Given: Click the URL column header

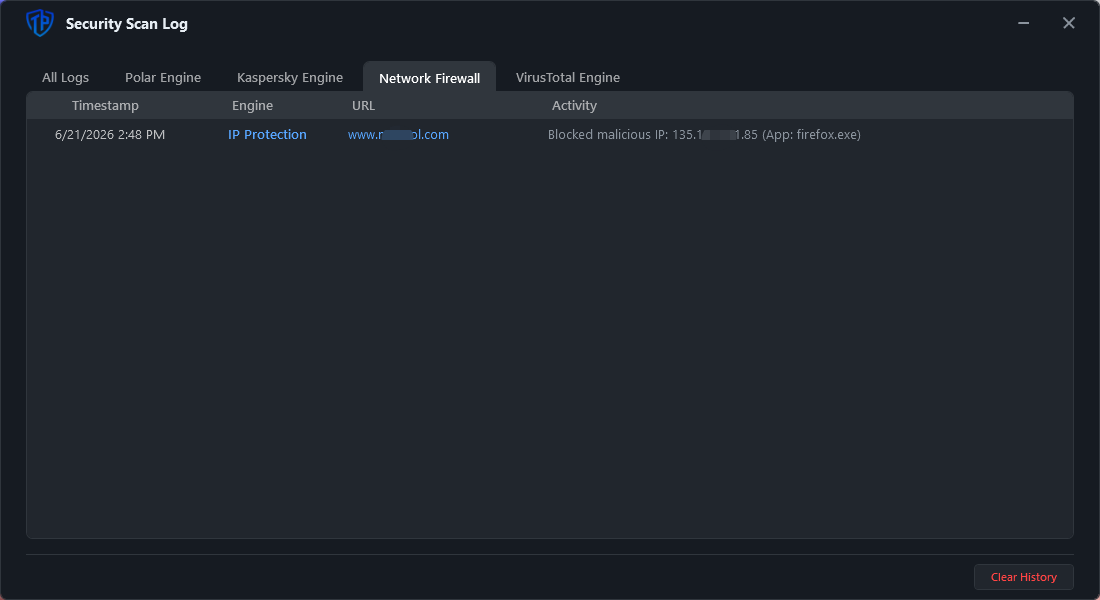Looking at the screenshot, I should click(x=363, y=105).
